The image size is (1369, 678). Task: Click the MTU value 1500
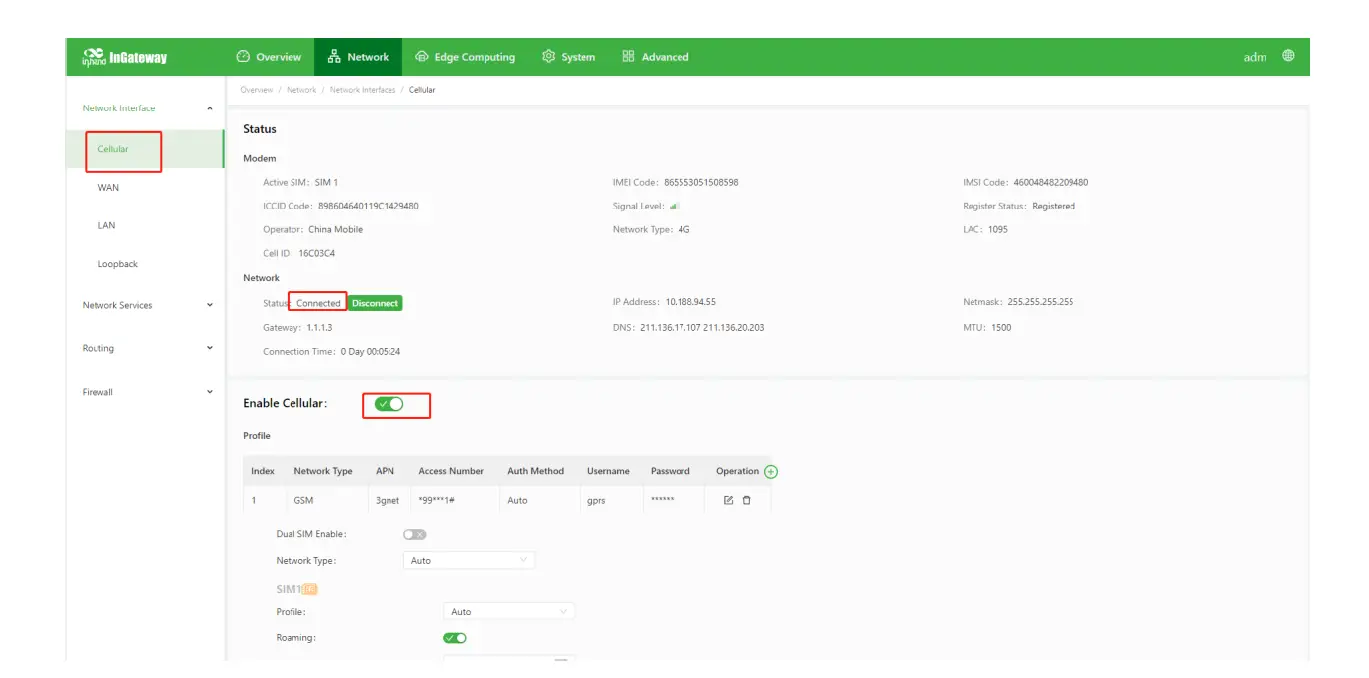click(x=1001, y=328)
